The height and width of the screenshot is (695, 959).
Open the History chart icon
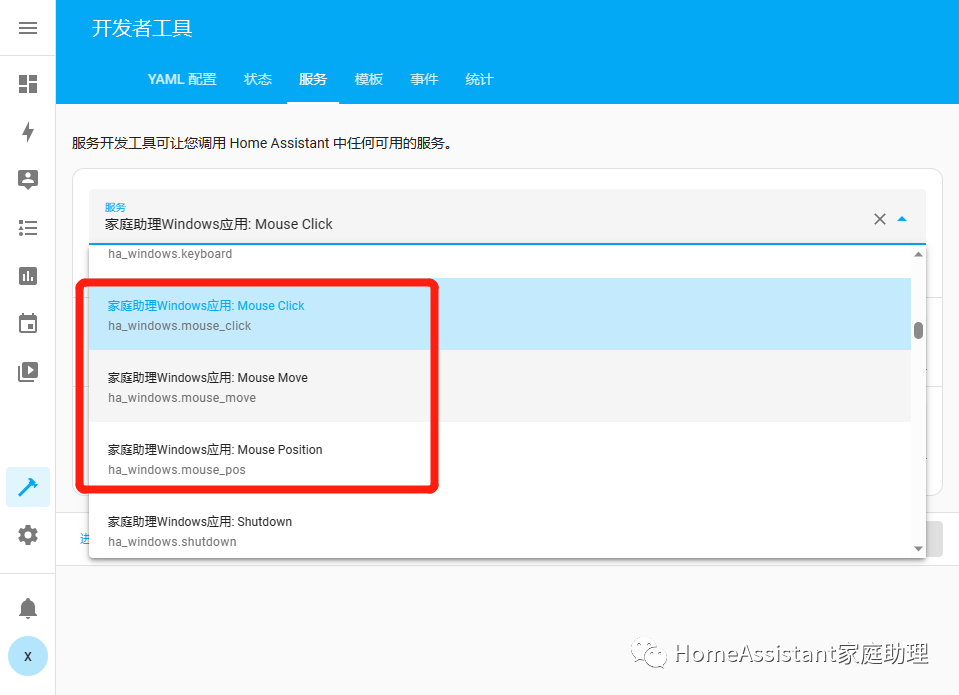click(28, 276)
